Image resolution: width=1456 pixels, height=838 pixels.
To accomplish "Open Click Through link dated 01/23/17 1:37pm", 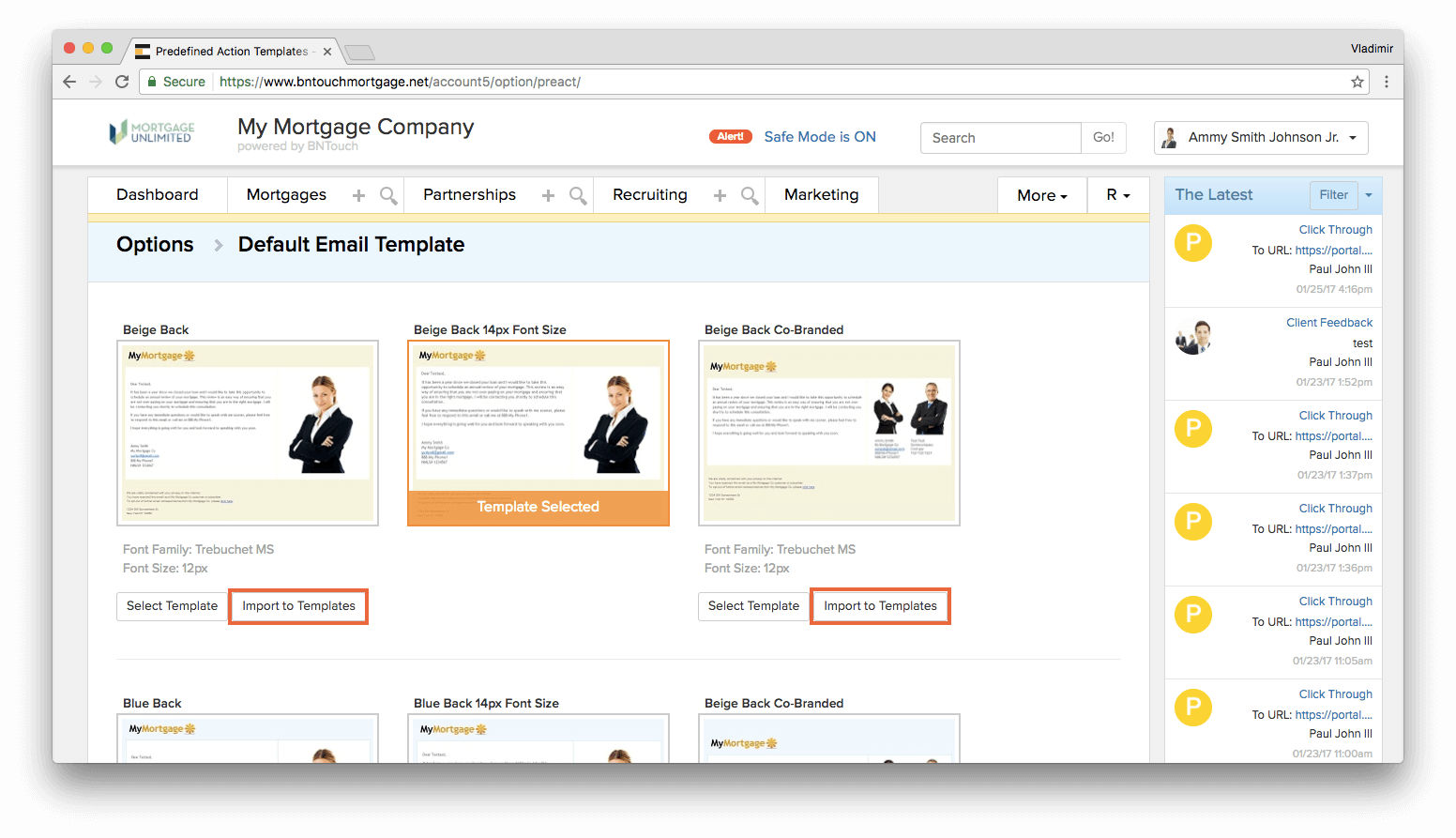I will (x=1335, y=416).
